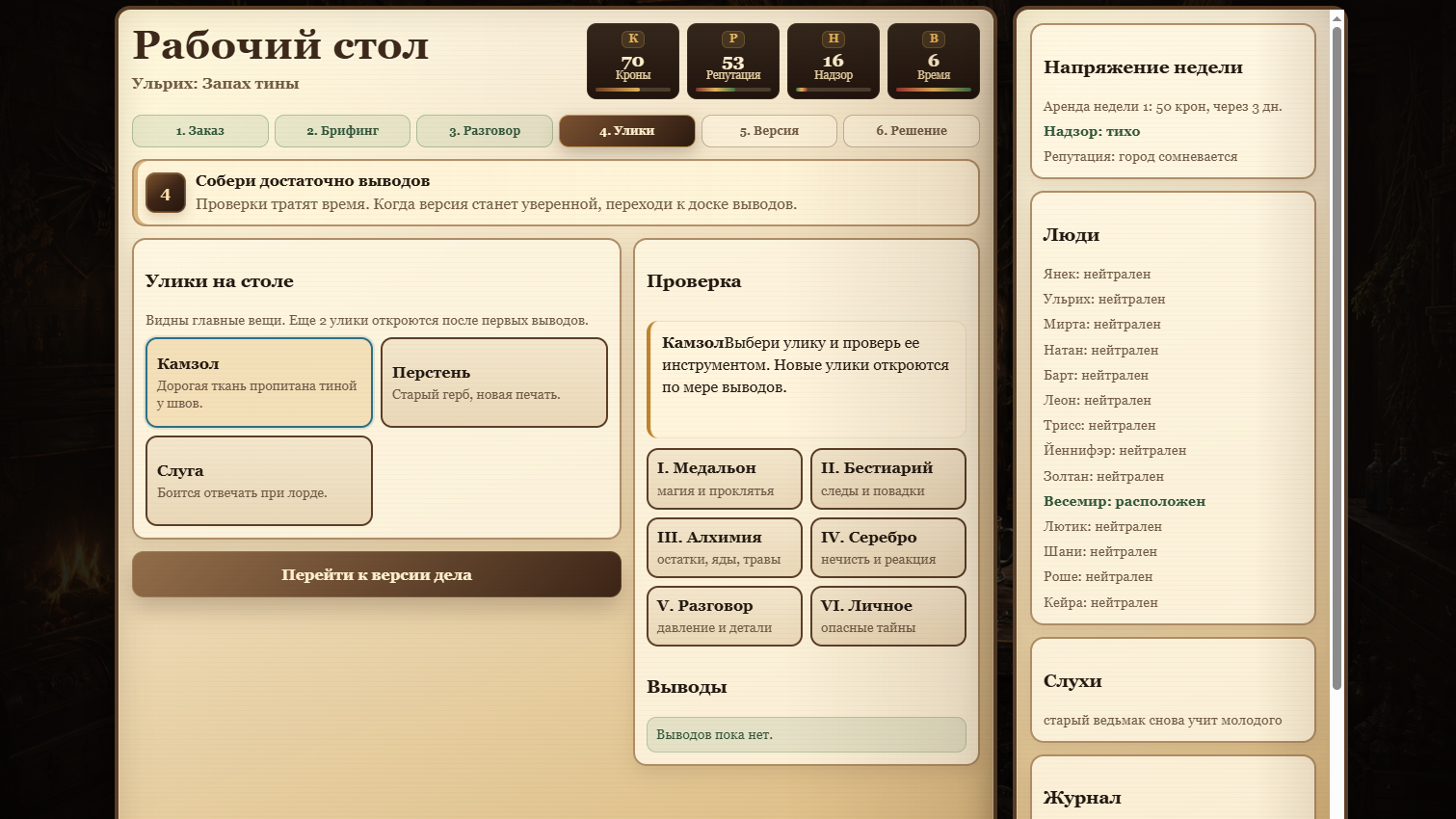Image resolution: width=1456 pixels, height=819 pixels.
Task: Click the Репутация progress bar
Action: tap(733, 90)
